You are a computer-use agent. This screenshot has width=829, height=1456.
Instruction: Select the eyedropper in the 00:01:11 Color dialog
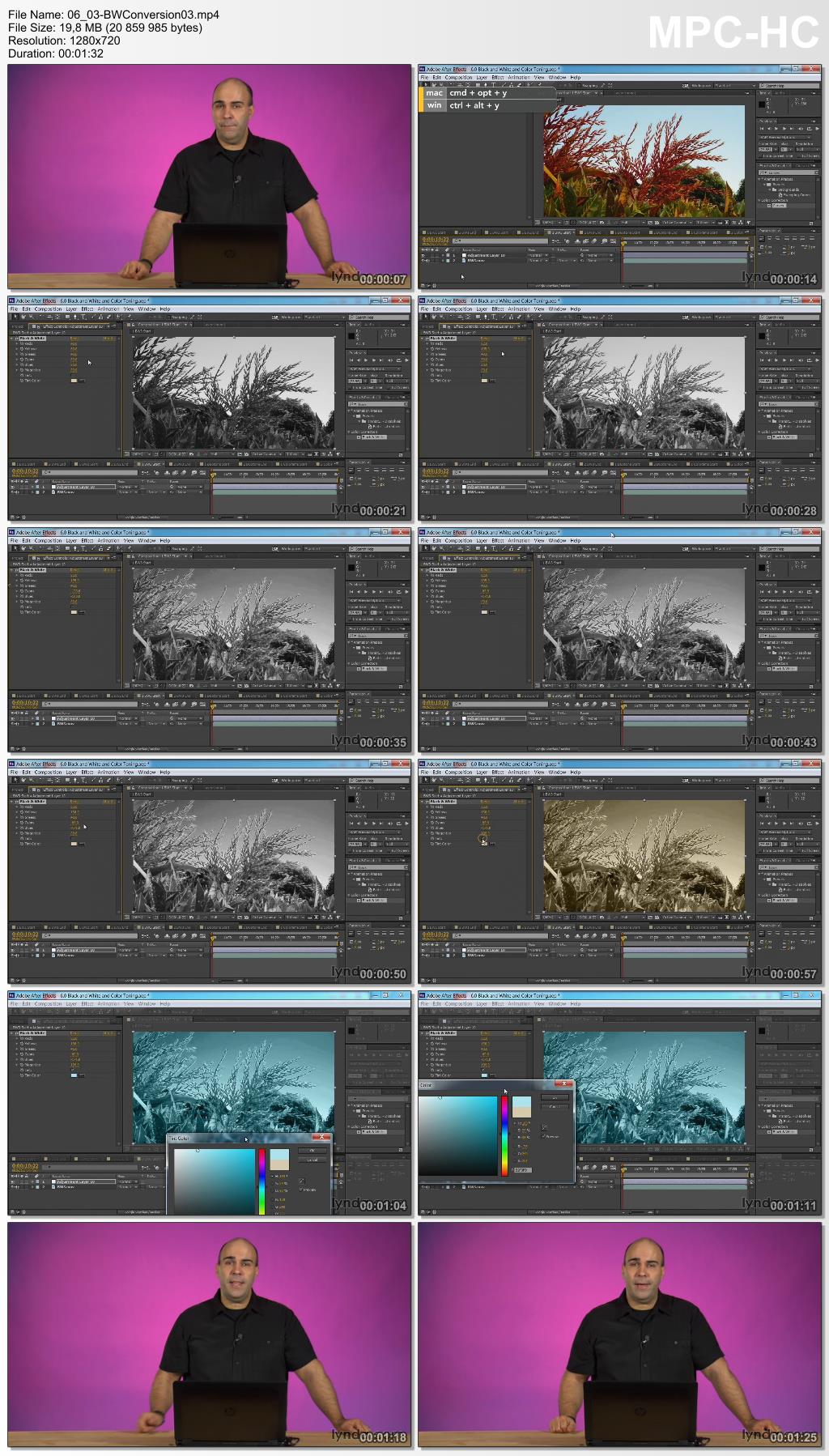pyautogui.click(x=544, y=1126)
